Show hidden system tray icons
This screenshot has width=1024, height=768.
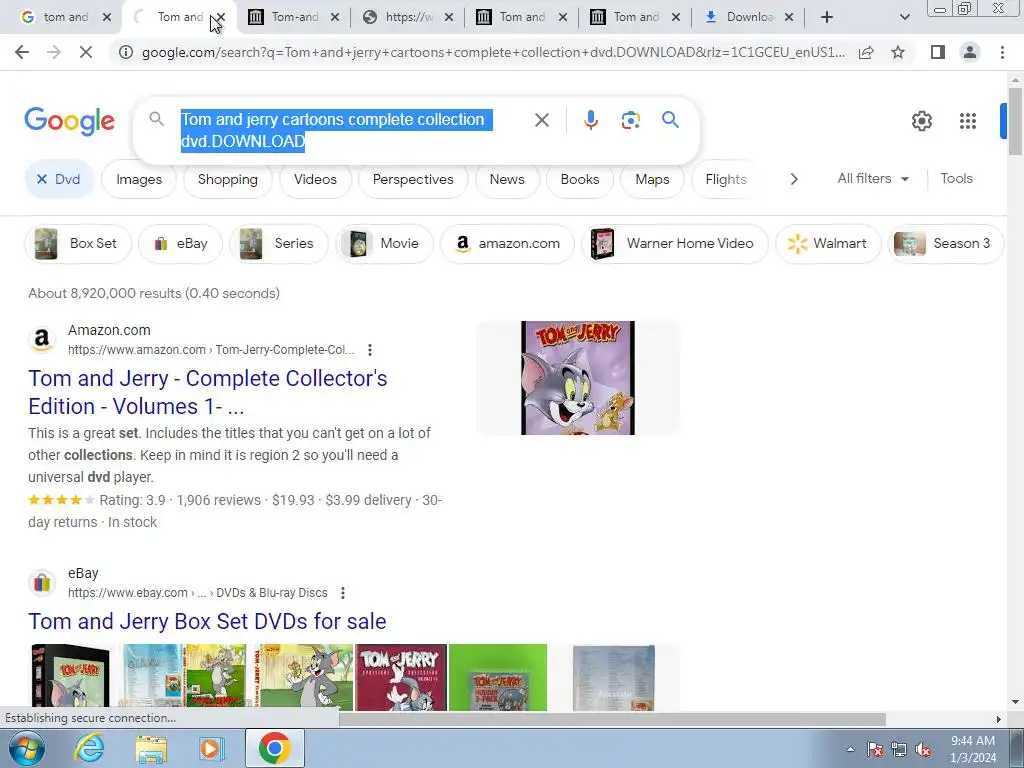(850, 750)
